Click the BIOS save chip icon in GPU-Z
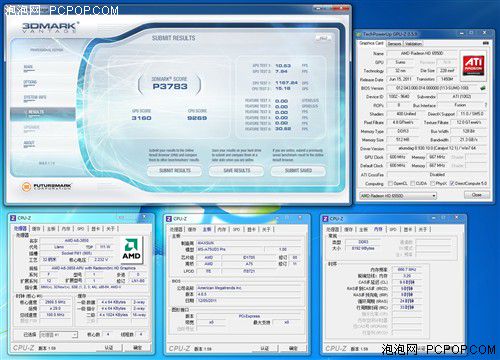The image size is (500, 360). coord(482,88)
